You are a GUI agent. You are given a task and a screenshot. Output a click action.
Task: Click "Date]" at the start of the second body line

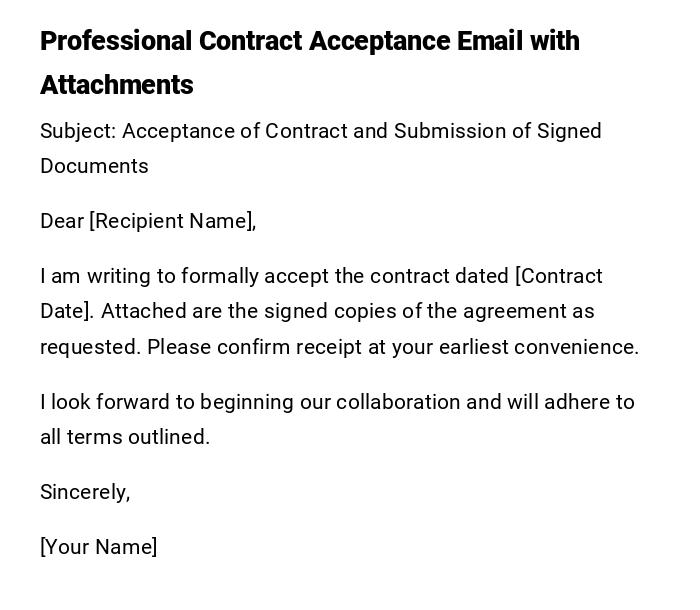click(66, 312)
